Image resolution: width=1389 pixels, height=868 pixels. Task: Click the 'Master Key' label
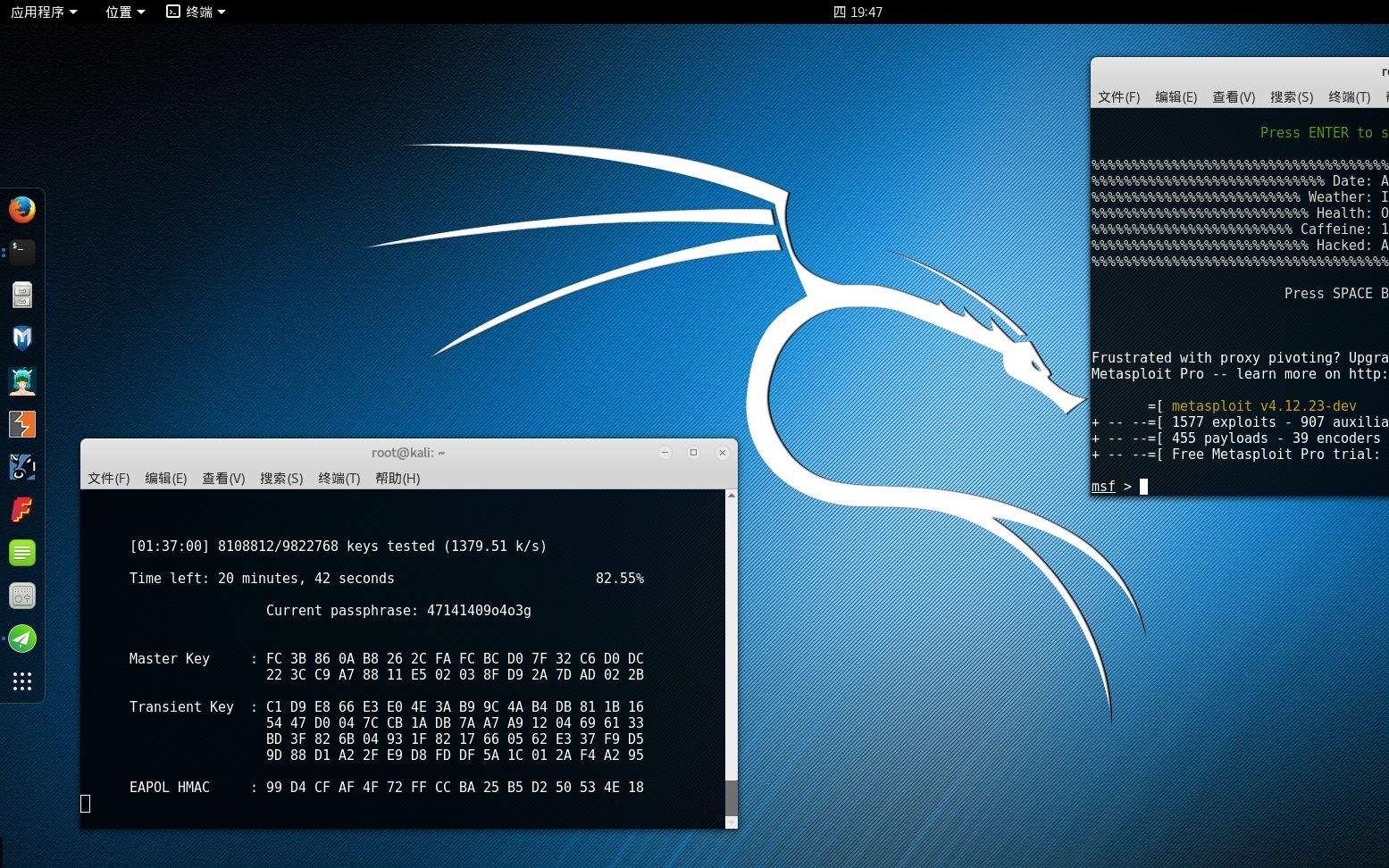tap(170, 659)
